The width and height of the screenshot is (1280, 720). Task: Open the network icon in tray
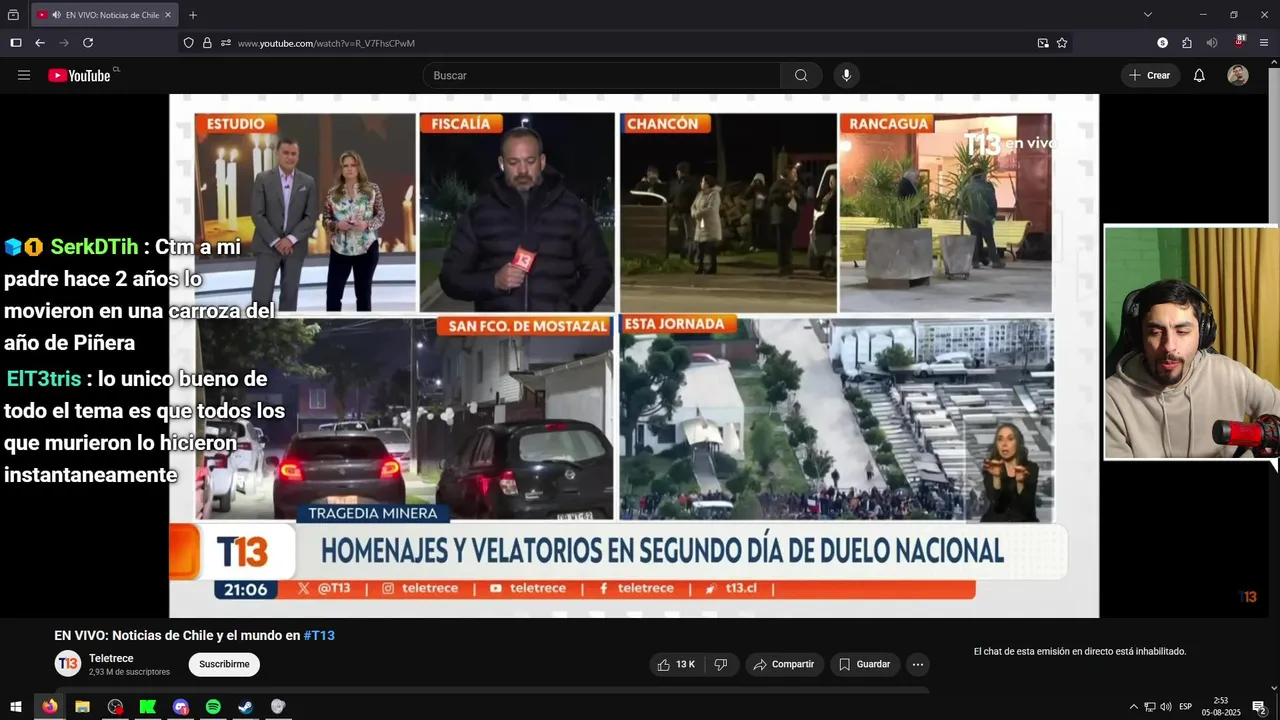point(1149,707)
